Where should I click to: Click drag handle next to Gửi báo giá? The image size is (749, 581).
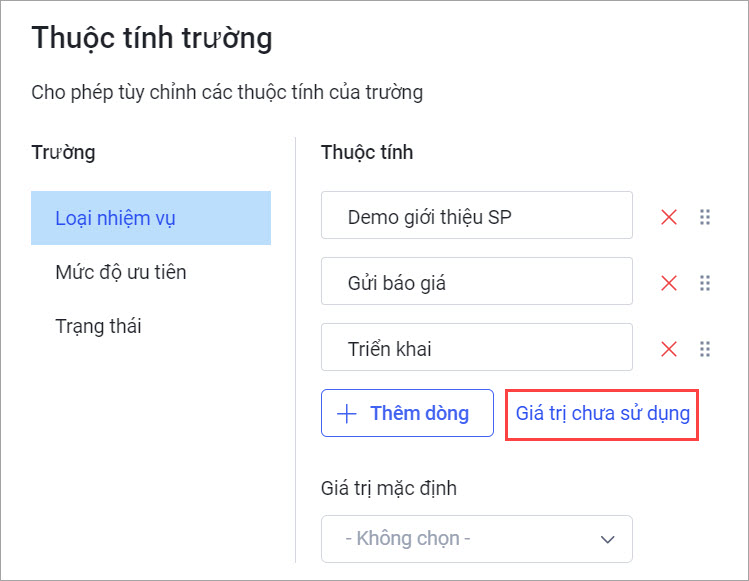705,283
